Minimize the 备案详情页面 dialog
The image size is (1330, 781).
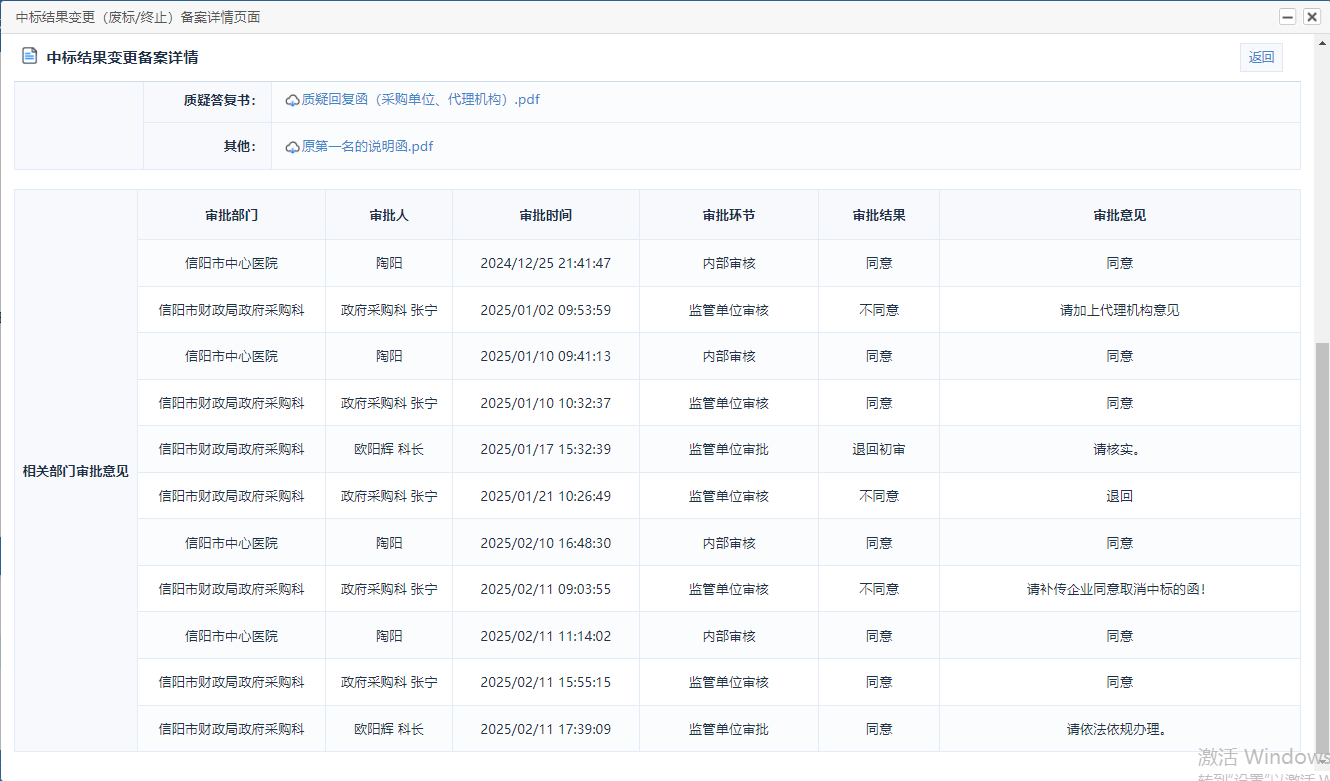1288,17
